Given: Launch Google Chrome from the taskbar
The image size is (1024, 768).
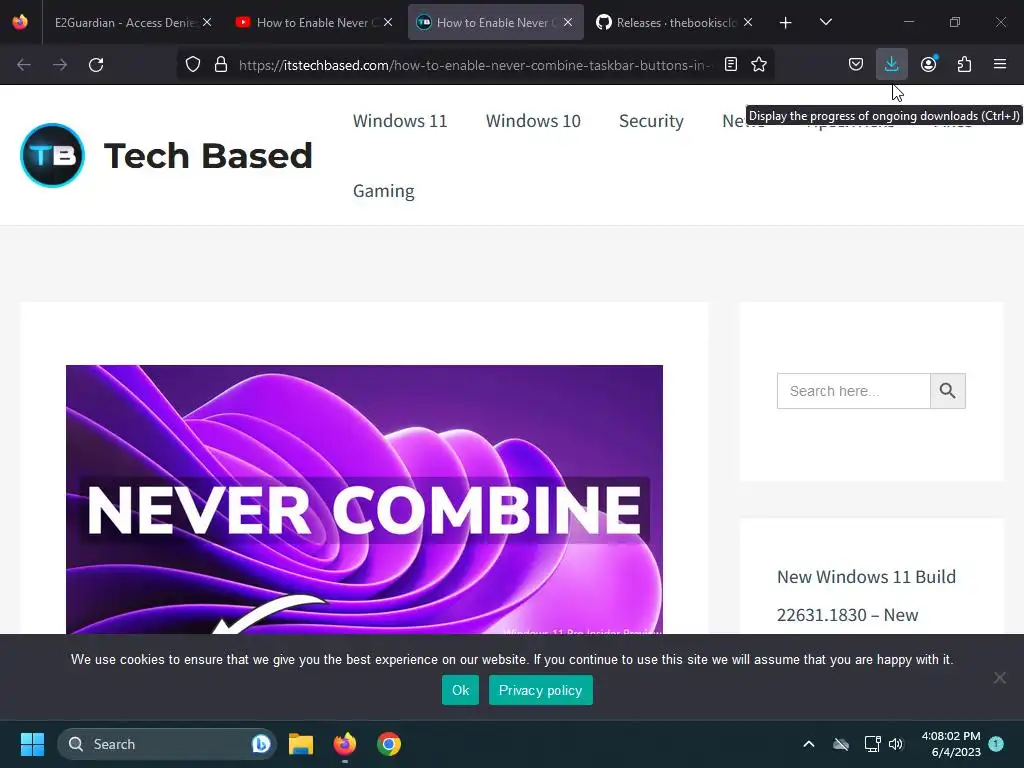Looking at the screenshot, I should [389, 744].
